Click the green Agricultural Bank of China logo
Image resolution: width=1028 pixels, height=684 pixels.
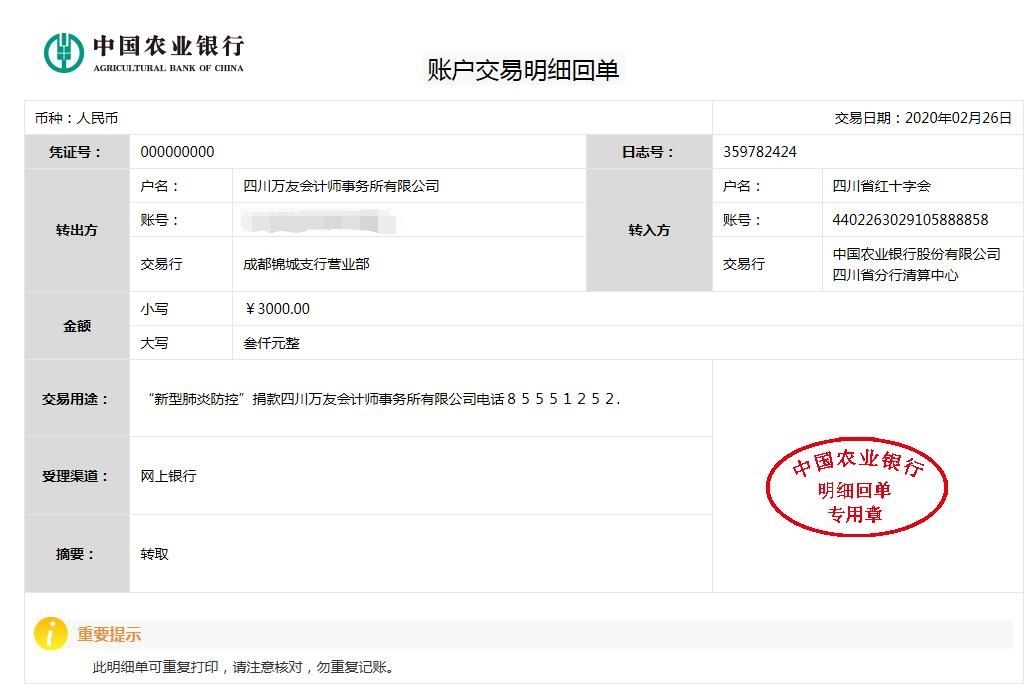coord(63,52)
